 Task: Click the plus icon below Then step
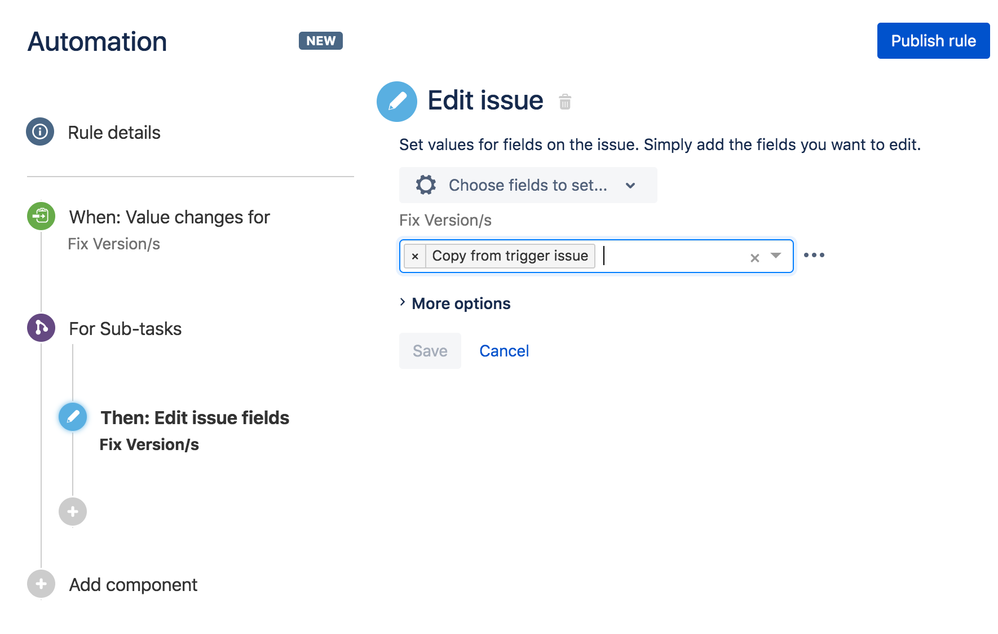[72, 511]
